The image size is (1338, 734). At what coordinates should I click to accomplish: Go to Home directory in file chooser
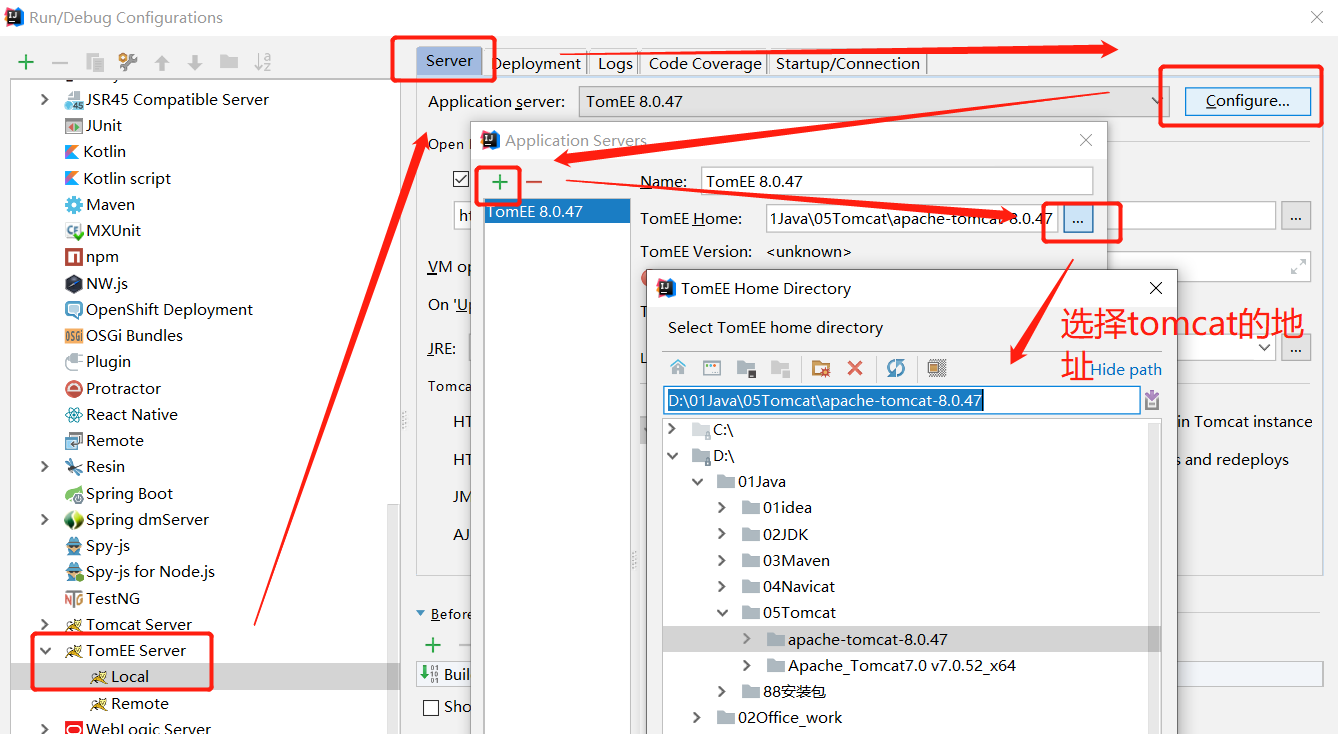tap(678, 368)
